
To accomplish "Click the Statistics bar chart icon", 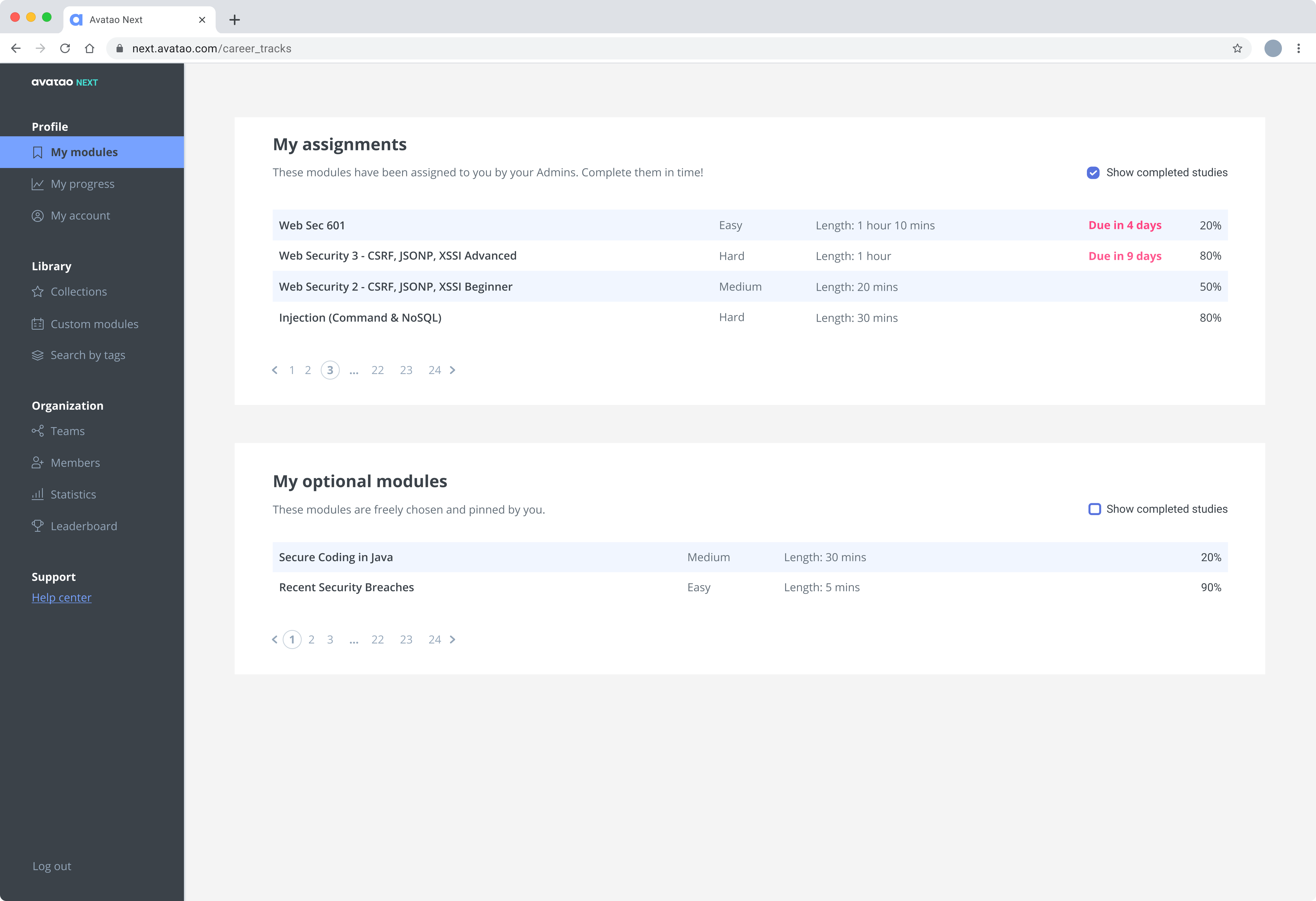I will 37,494.
